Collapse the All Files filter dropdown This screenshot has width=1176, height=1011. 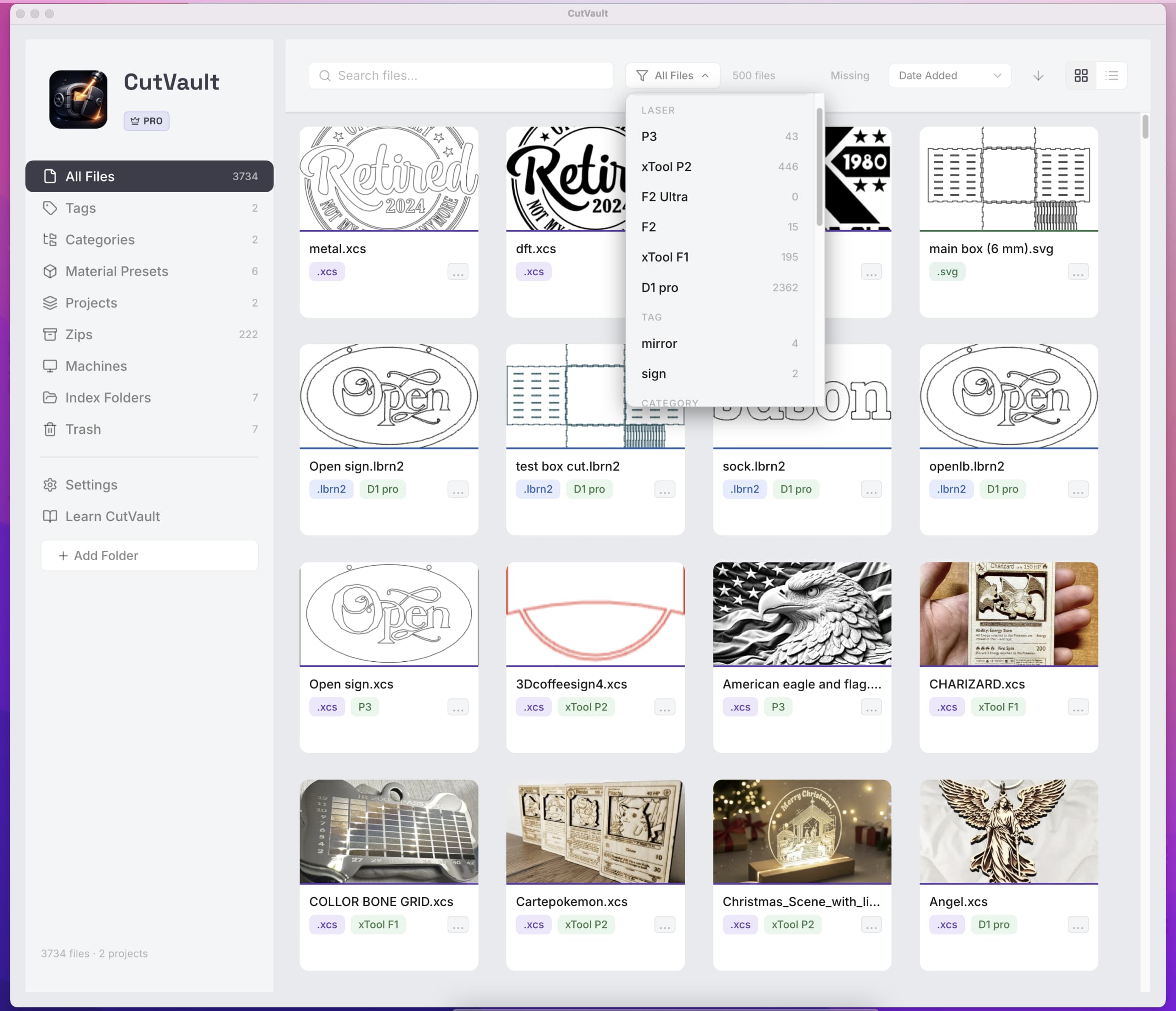tap(673, 75)
